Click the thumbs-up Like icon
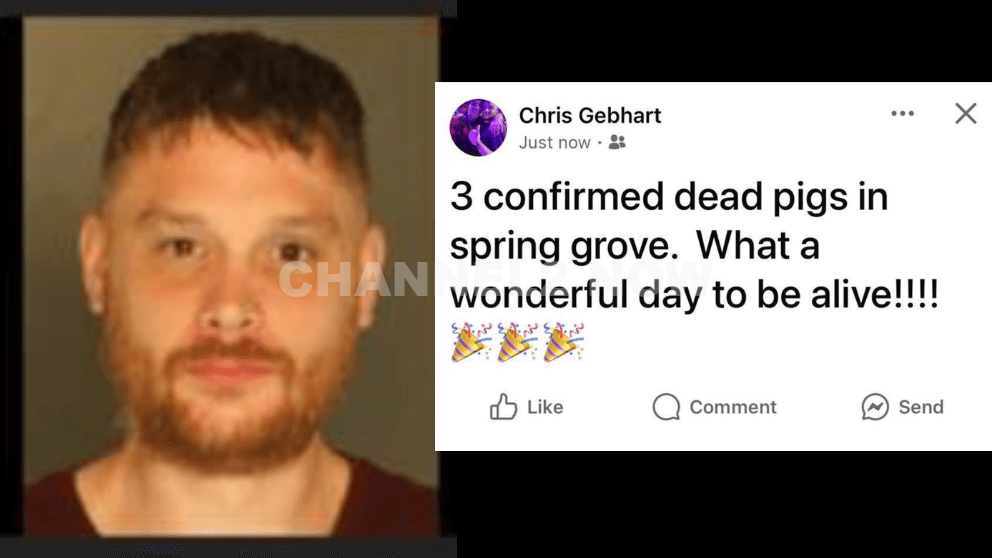The height and width of the screenshot is (558, 992). (x=504, y=407)
